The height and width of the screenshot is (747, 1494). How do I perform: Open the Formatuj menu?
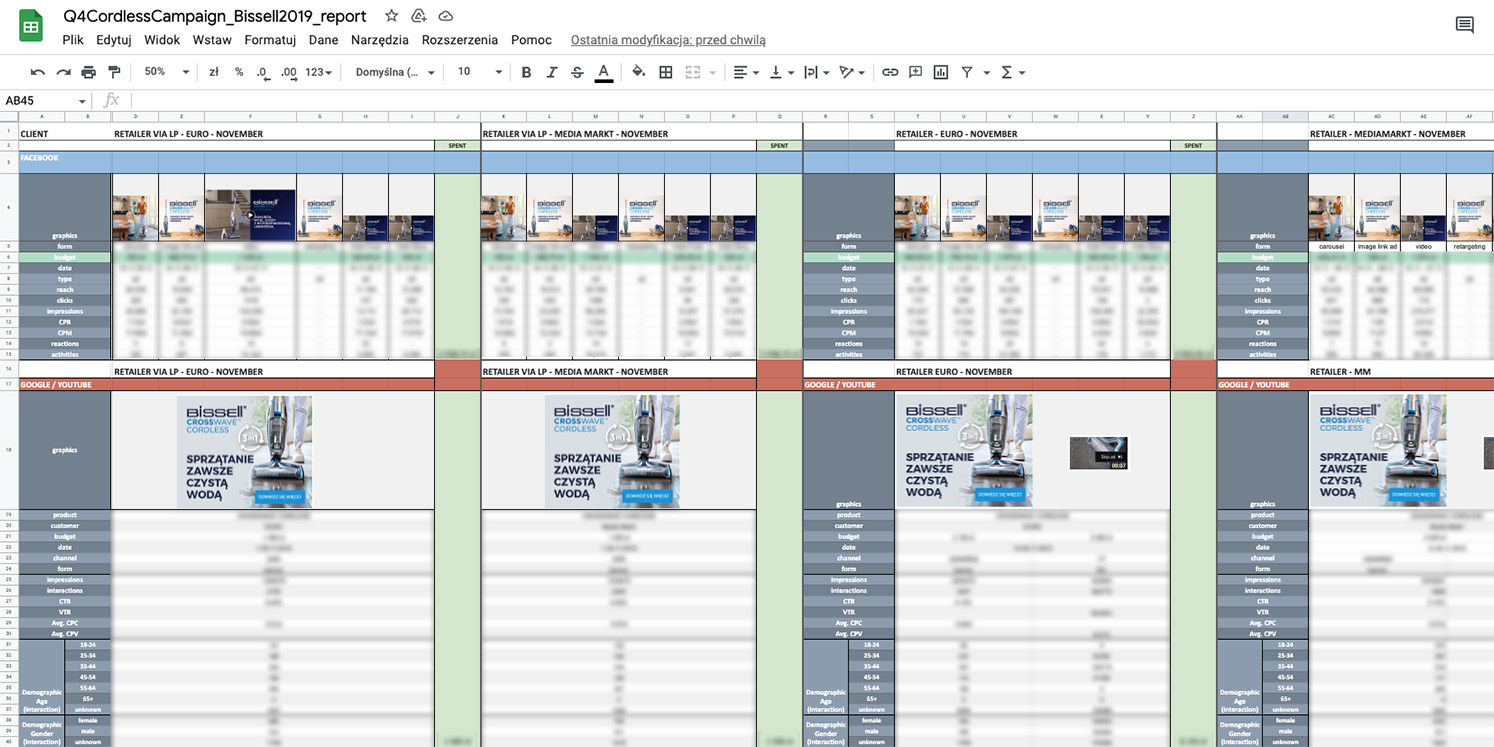click(x=270, y=40)
